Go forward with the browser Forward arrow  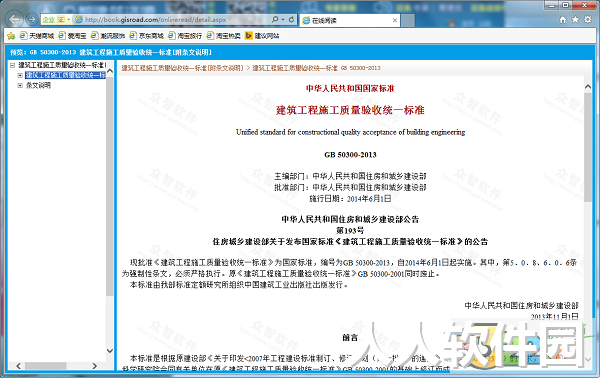click(32, 19)
